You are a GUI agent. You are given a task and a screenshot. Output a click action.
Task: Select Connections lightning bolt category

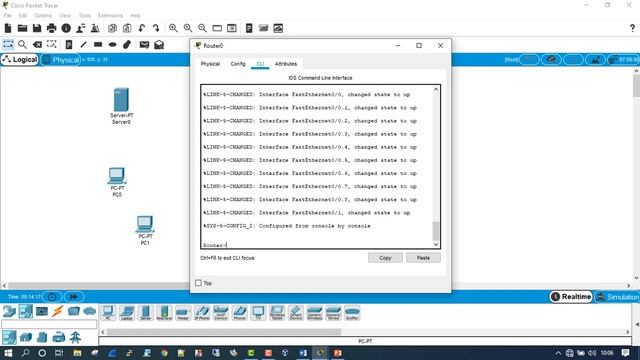pyautogui.click(x=58, y=311)
